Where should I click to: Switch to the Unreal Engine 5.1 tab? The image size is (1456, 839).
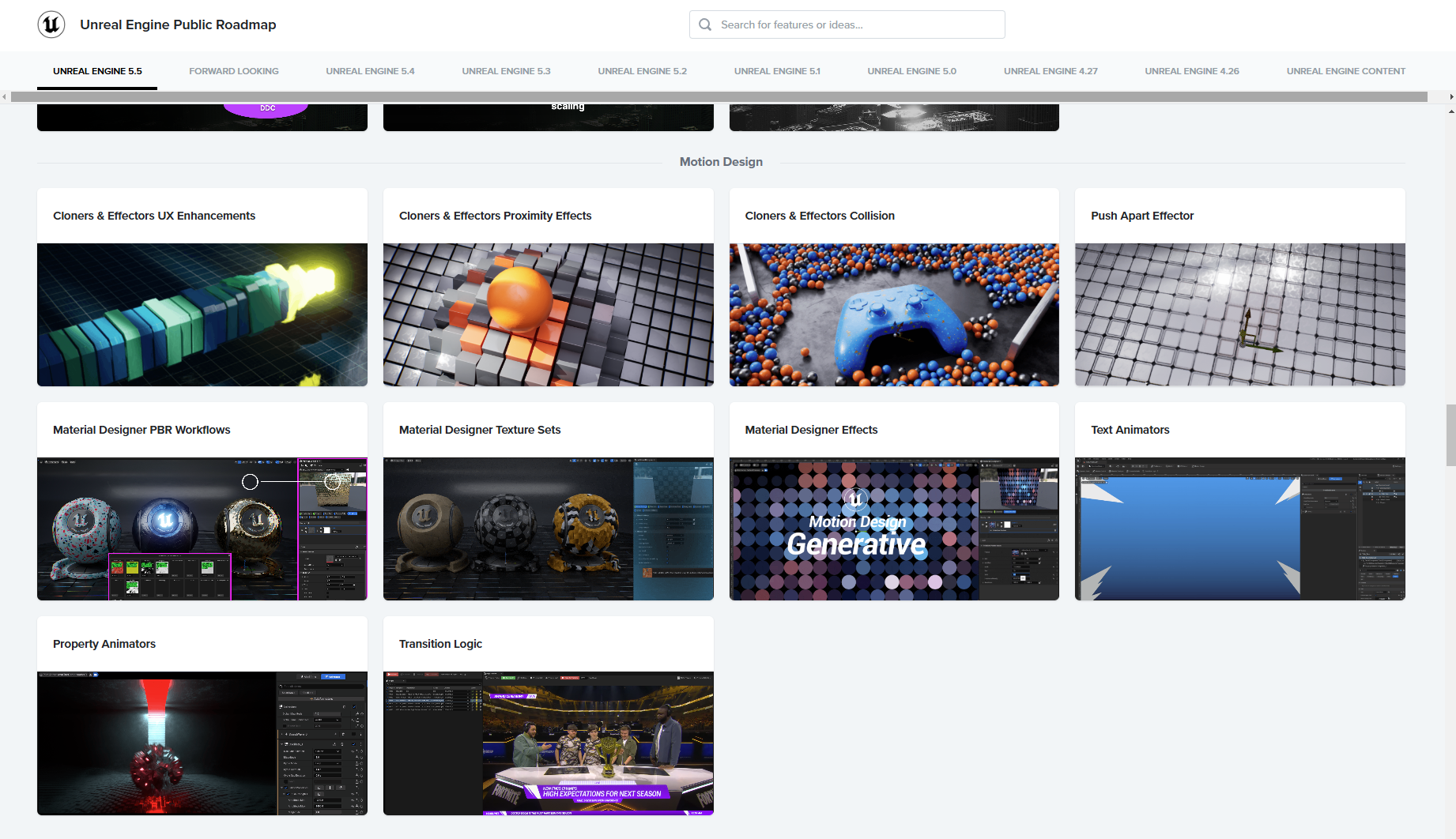777,71
